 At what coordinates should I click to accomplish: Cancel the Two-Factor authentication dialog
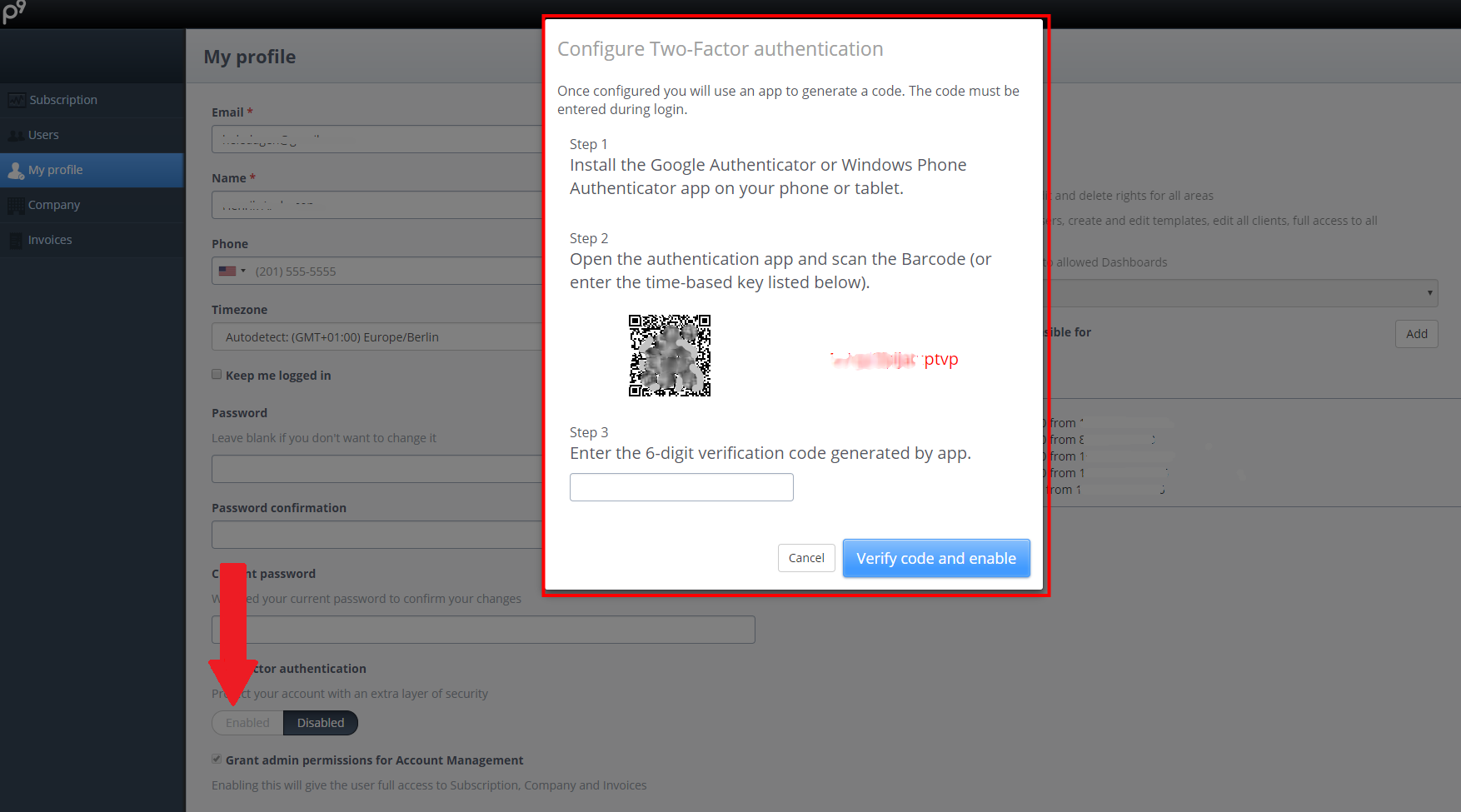point(805,557)
